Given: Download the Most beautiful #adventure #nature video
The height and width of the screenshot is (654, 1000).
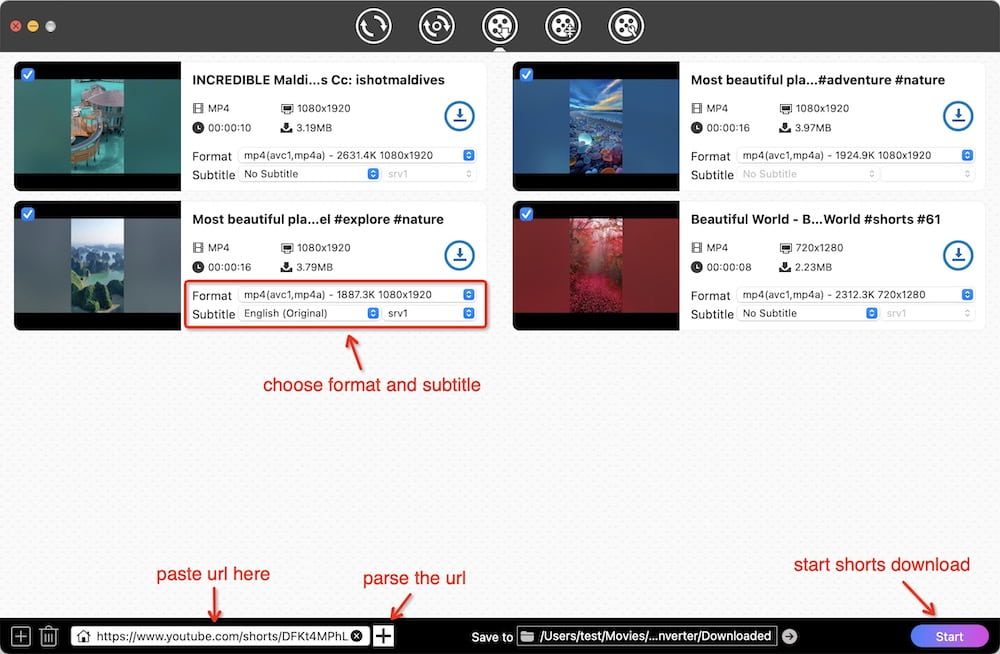Looking at the screenshot, I should [958, 116].
